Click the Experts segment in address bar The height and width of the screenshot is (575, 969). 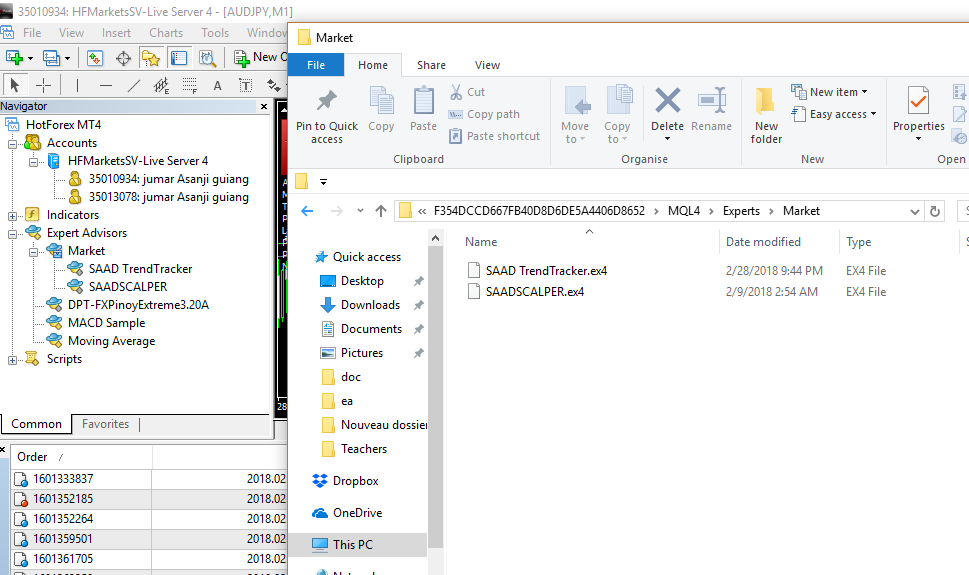click(741, 211)
